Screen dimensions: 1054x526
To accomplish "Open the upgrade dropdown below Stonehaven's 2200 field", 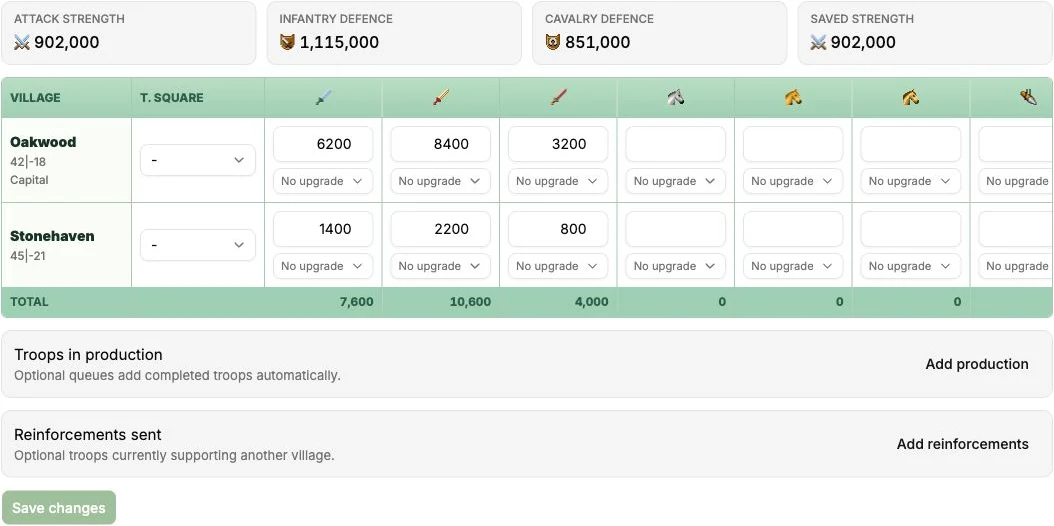I will click(440, 266).
